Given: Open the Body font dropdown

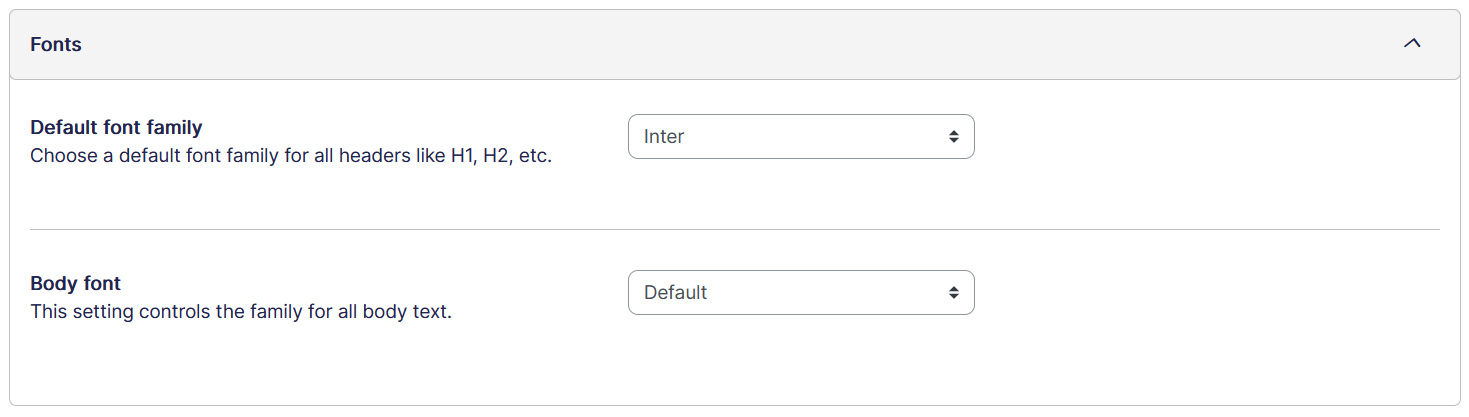Looking at the screenshot, I should 800,293.
